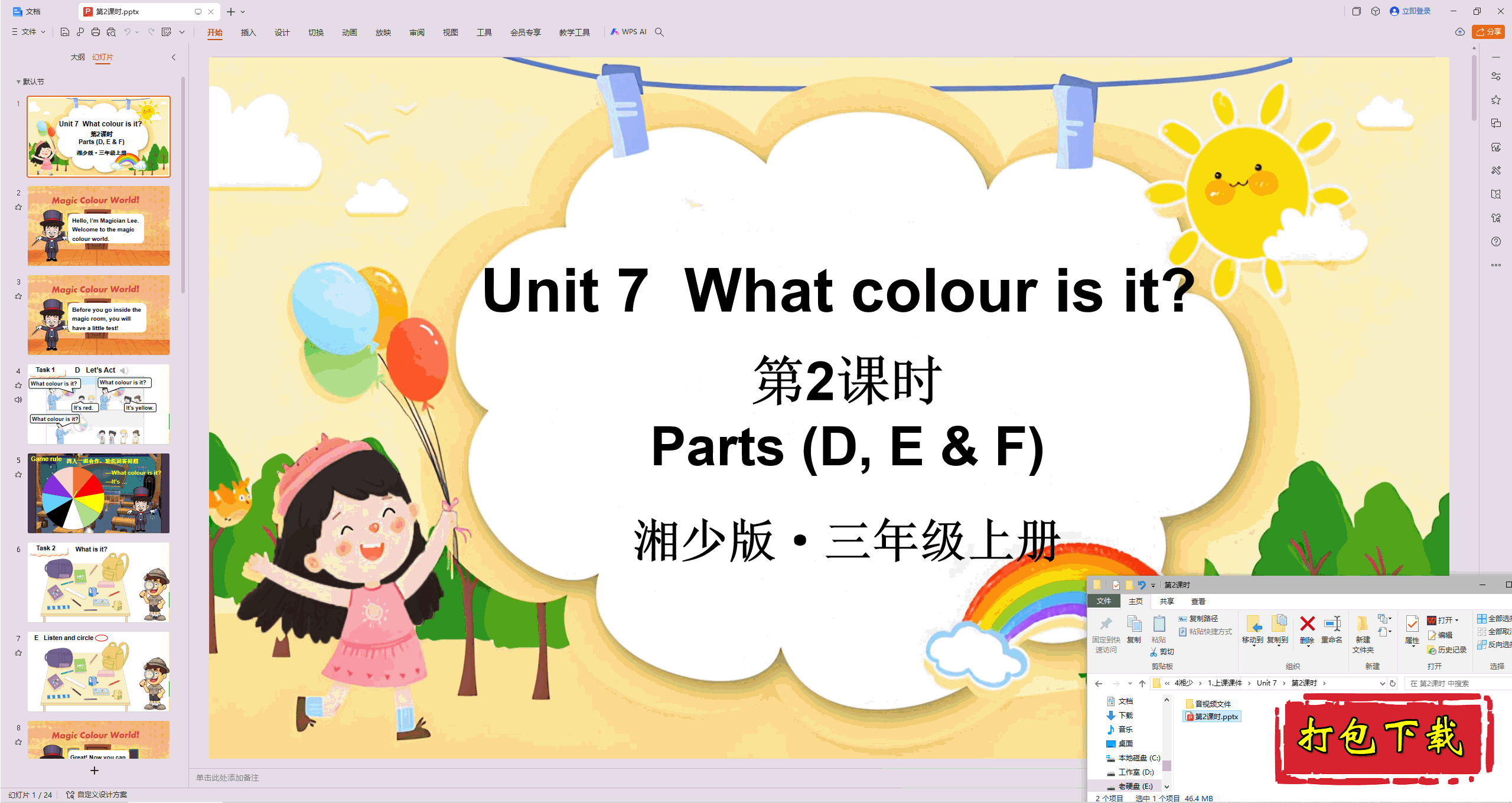
Task: Click 自定义设计方案 in status bar
Action: (x=97, y=795)
